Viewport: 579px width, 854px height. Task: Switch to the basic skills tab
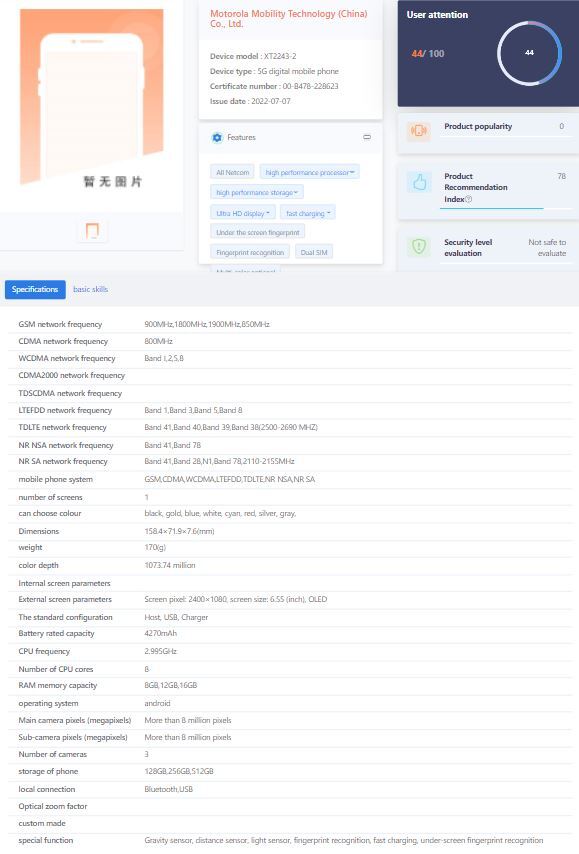[90, 289]
